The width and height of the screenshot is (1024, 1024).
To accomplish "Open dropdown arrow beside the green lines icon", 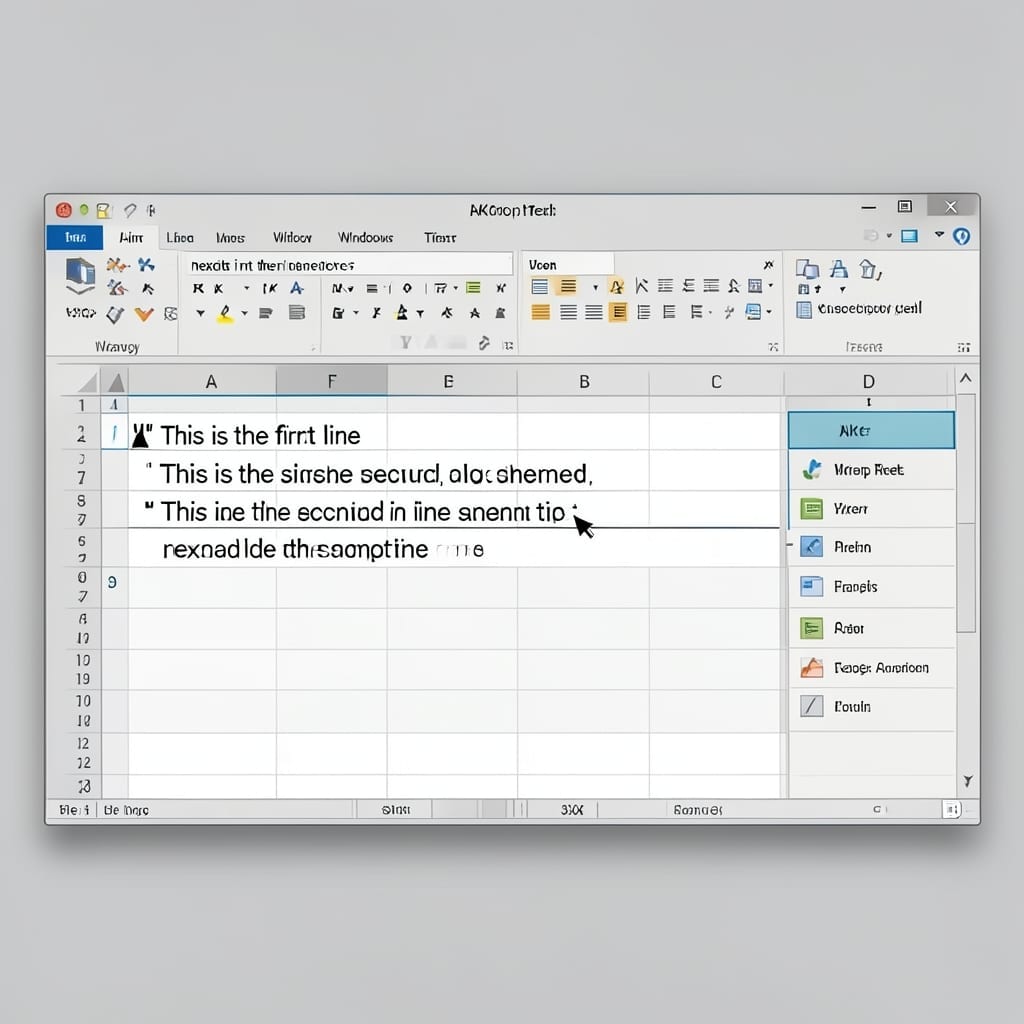I will pos(456,288).
